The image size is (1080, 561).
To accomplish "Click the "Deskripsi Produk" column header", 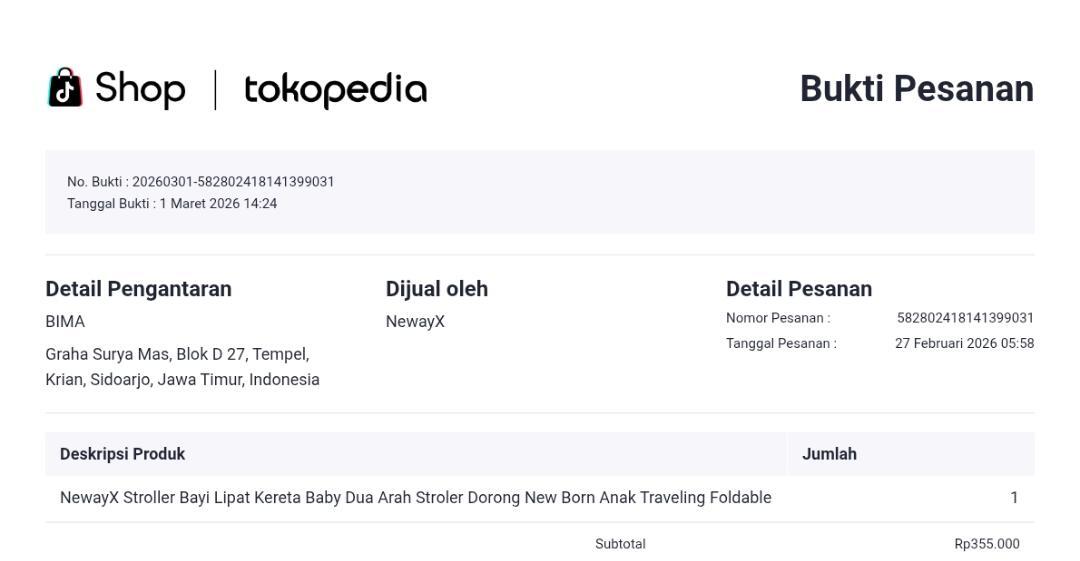I will coord(122,454).
